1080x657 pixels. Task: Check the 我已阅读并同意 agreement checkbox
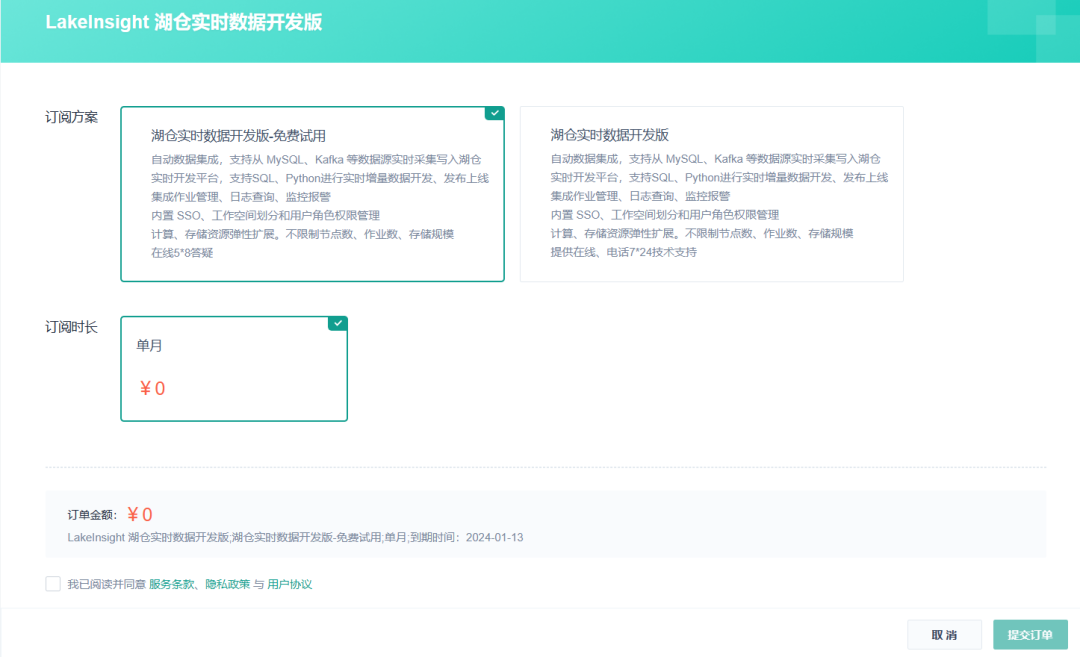click(x=53, y=584)
